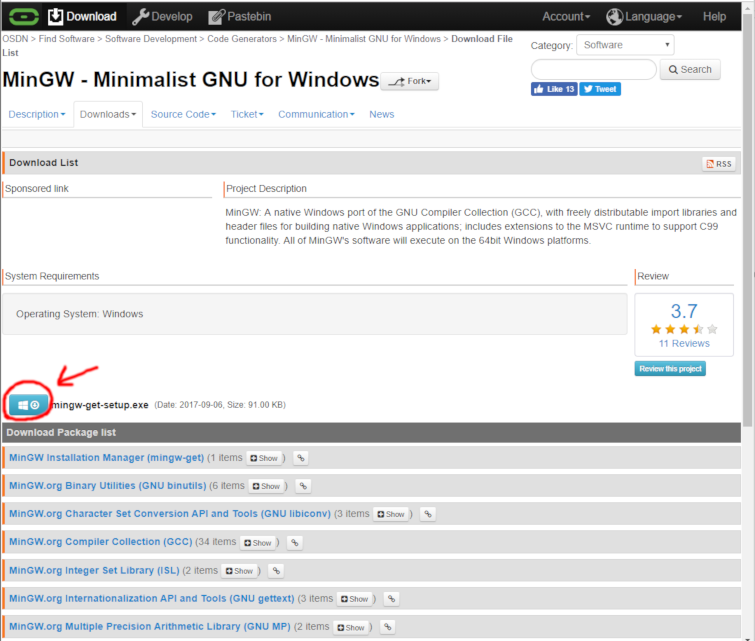Open the RSS feed icon button
The image size is (755, 641).
[718, 163]
